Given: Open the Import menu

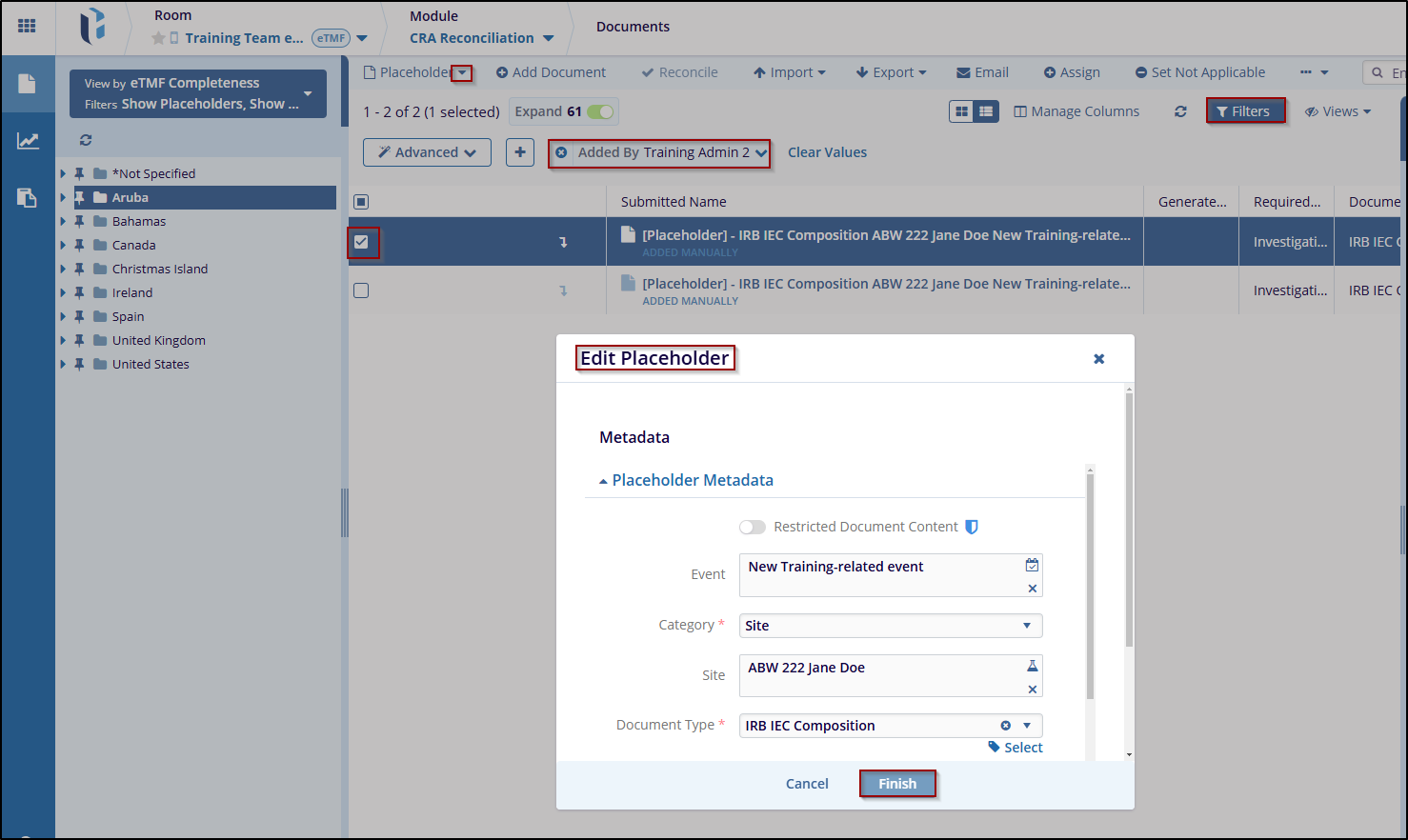Looking at the screenshot, I should 789,72.
